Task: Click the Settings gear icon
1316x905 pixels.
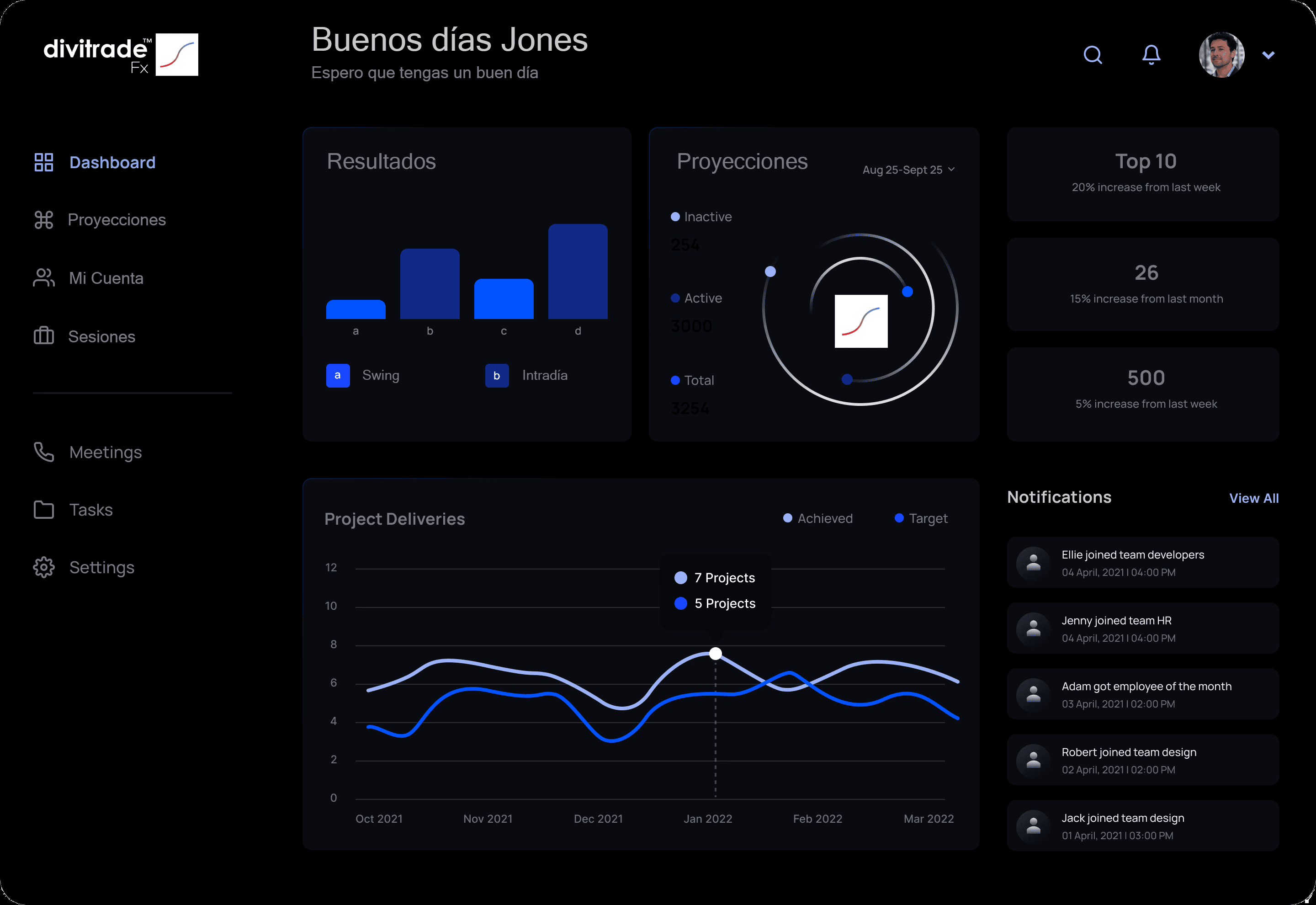Action: tap(44, 567)
